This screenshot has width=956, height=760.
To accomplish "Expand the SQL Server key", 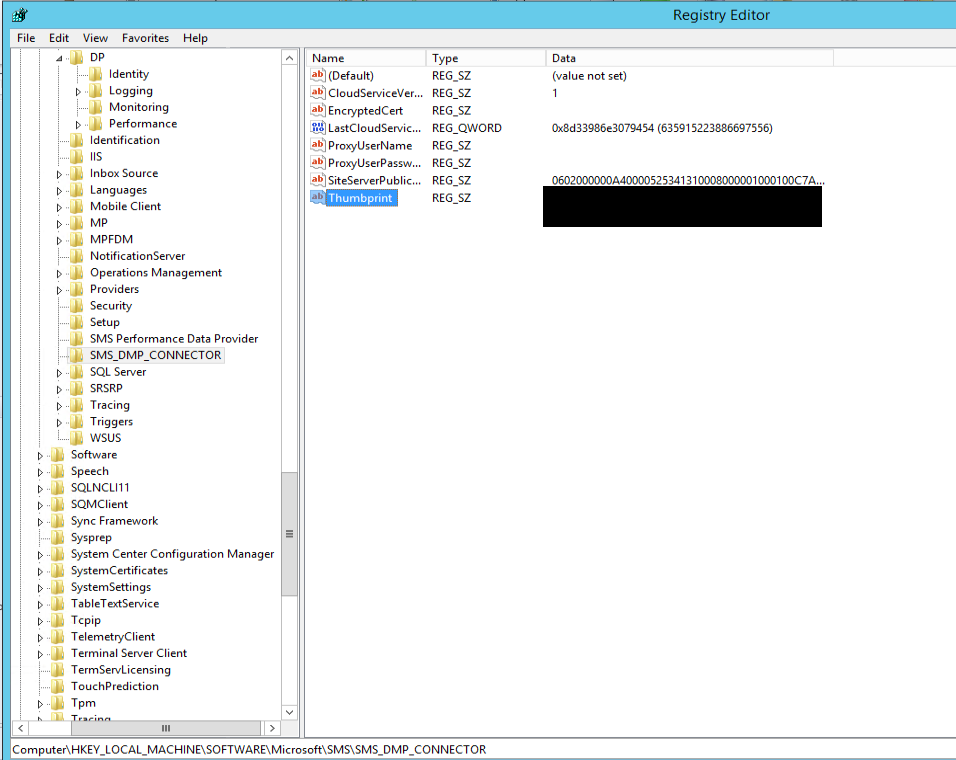I will (x=59, y=373).
